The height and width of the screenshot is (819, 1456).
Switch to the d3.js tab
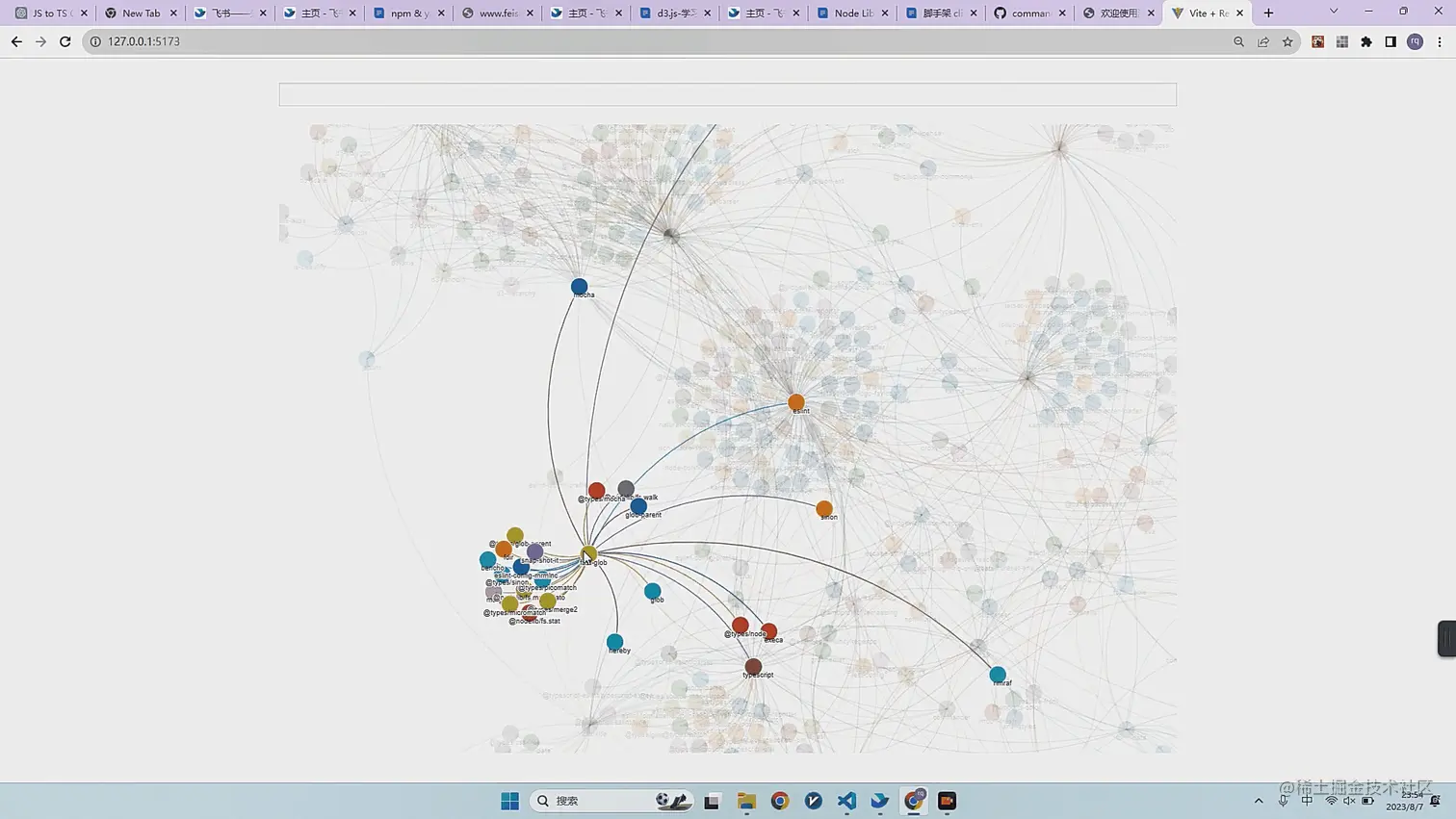tap(676, 13)
